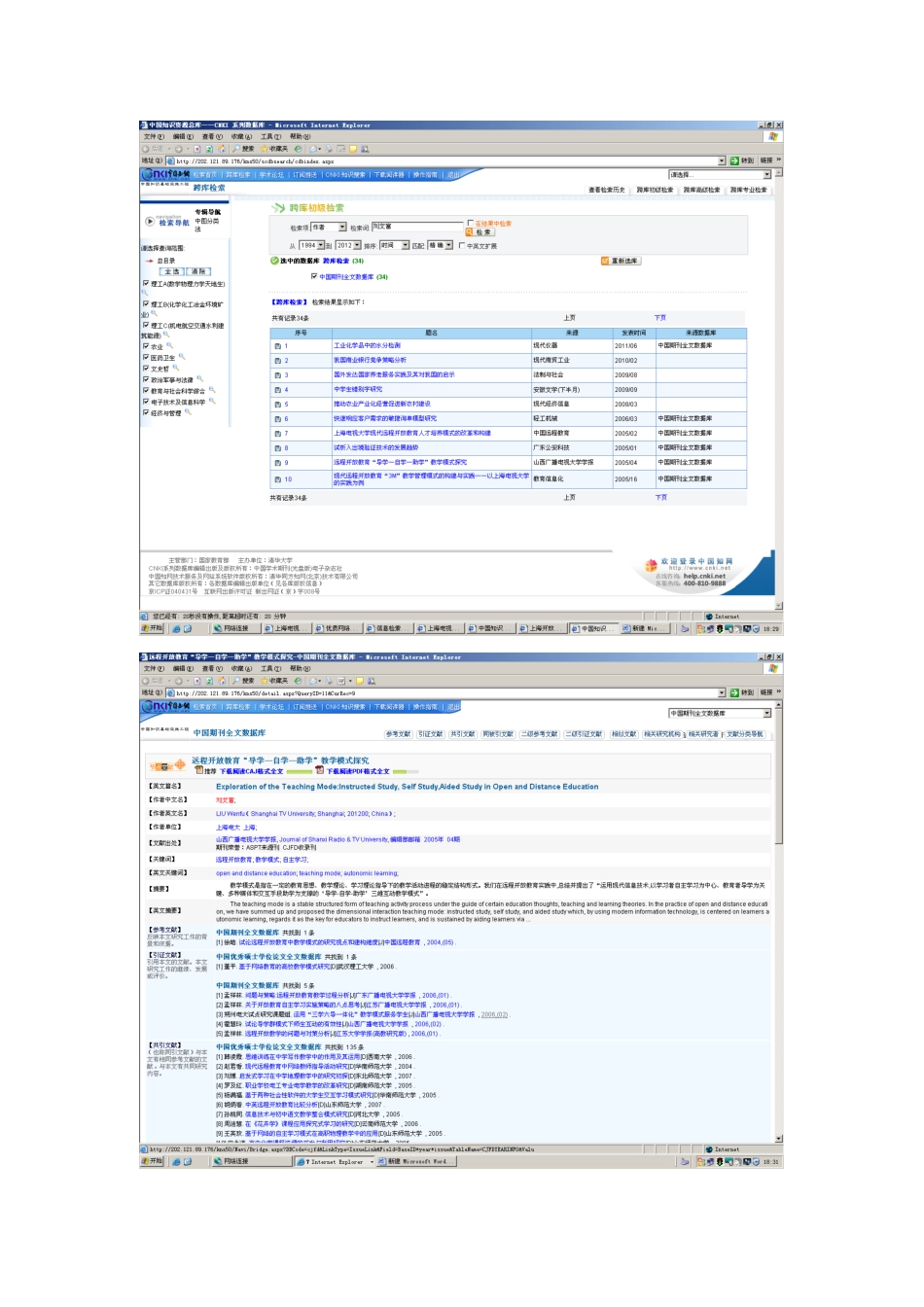Screen dimensions: 924x1307
Task: Open address bar dropdown in upper IE window
Action: coord(722,160)
